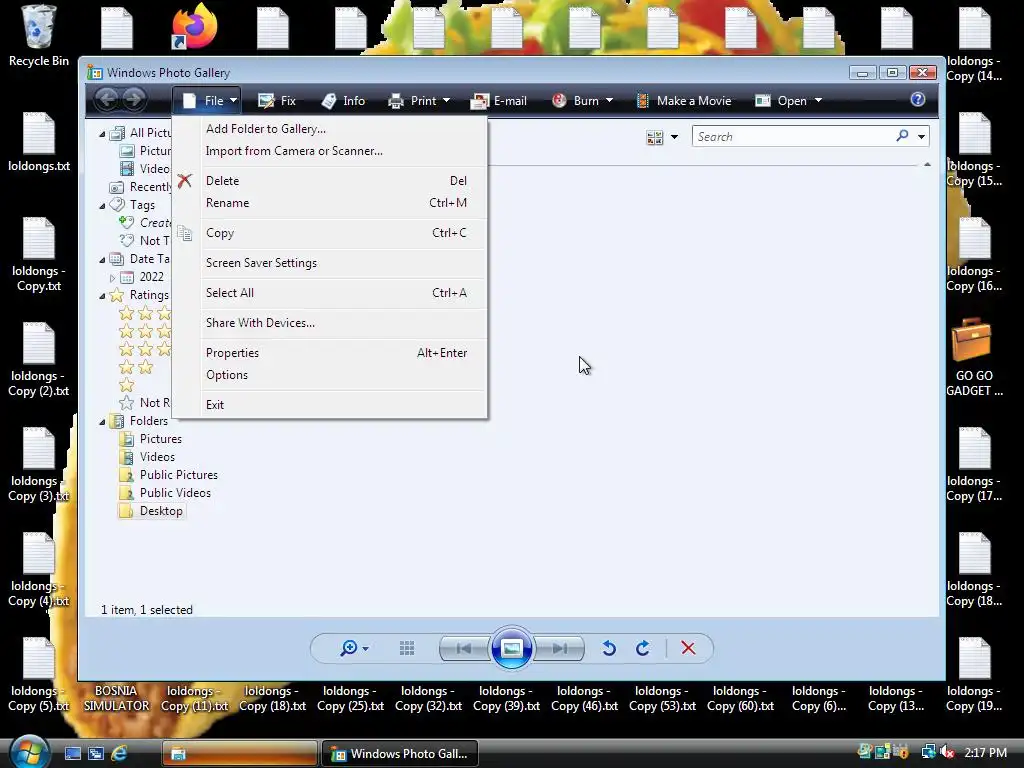Select the Public Pictures folder
1024x768 pixels.
pos(168,475)
